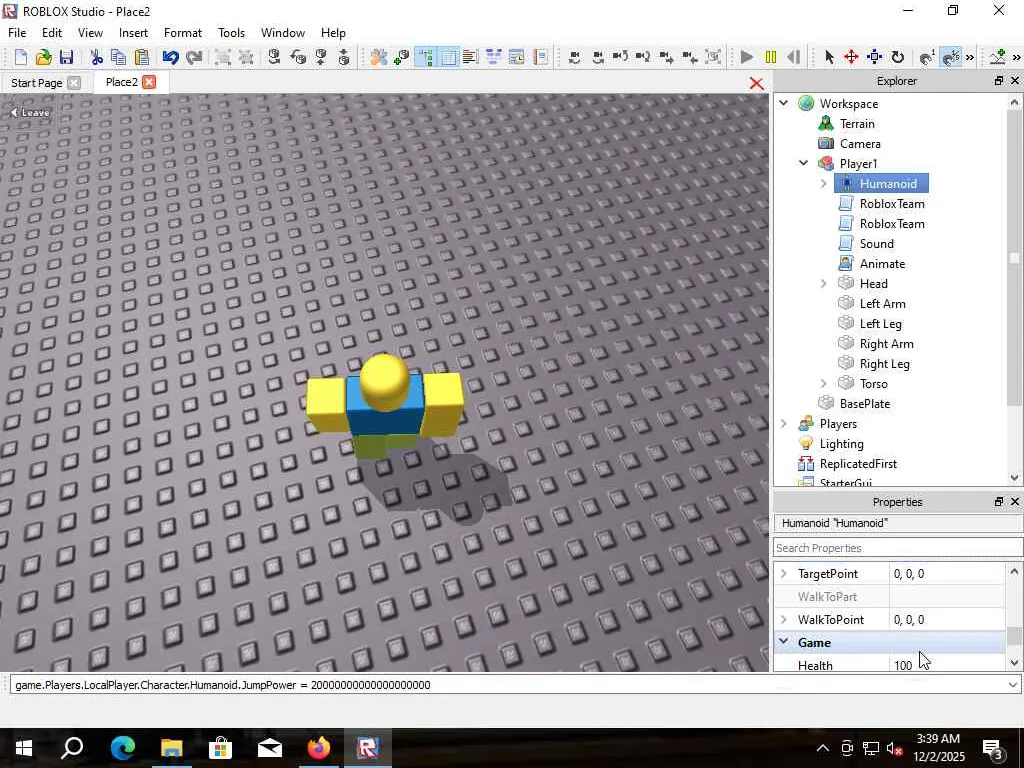This screenshot has width=1024, height=768.
Task: Click the Play button in toolbar
Action: pos(746,57)
